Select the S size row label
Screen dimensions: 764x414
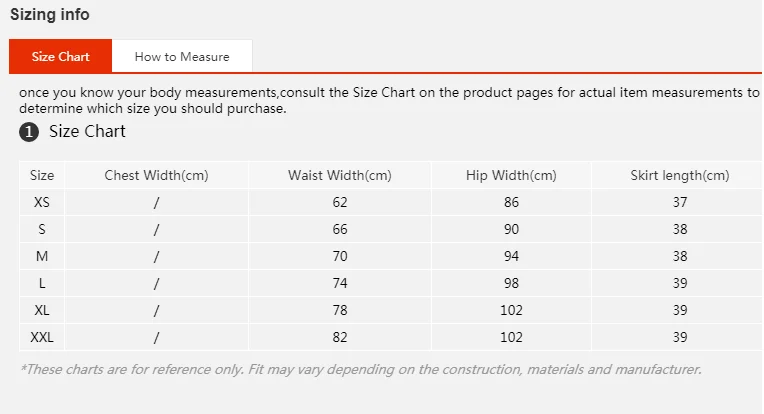click(x=42, y=229)
